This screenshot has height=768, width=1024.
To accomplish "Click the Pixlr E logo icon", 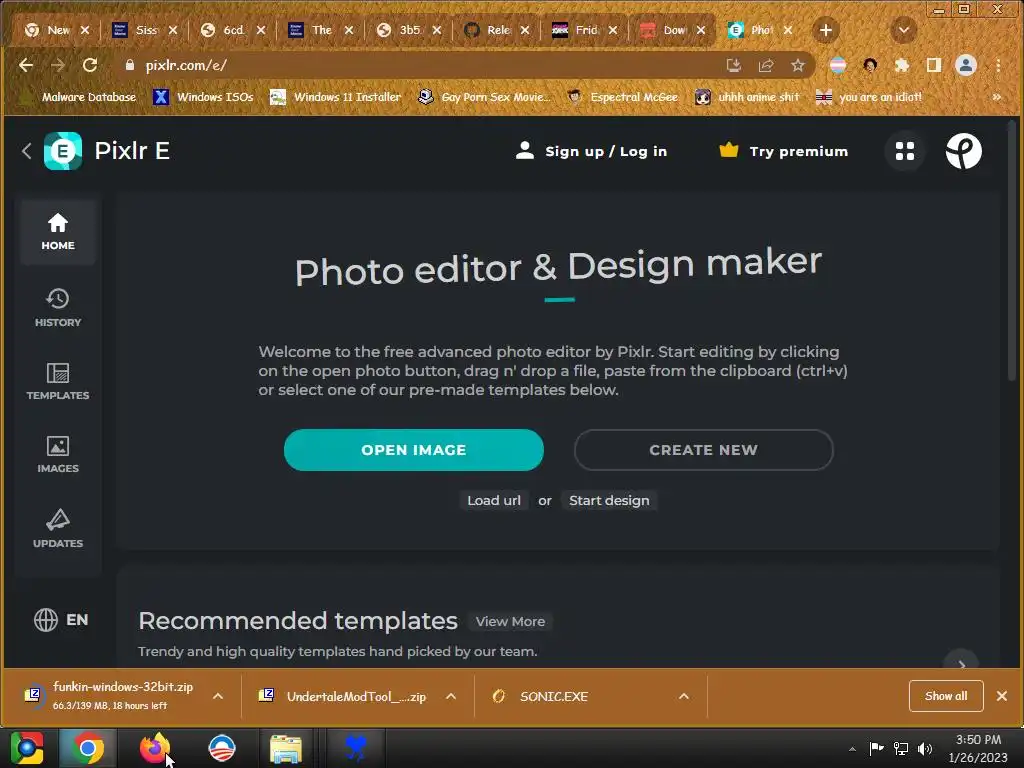I will pyautogui.click(x=63, y=151).
